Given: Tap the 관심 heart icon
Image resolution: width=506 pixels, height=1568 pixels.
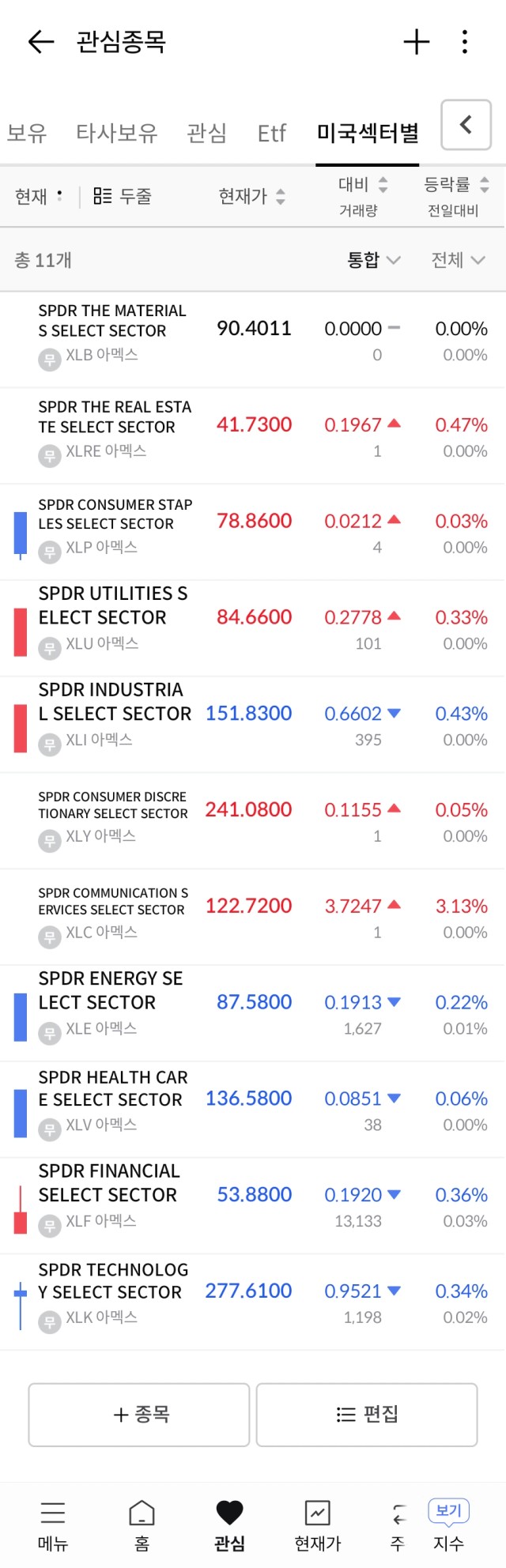Looking at the screenshot, I should (x=229, y=1513).
